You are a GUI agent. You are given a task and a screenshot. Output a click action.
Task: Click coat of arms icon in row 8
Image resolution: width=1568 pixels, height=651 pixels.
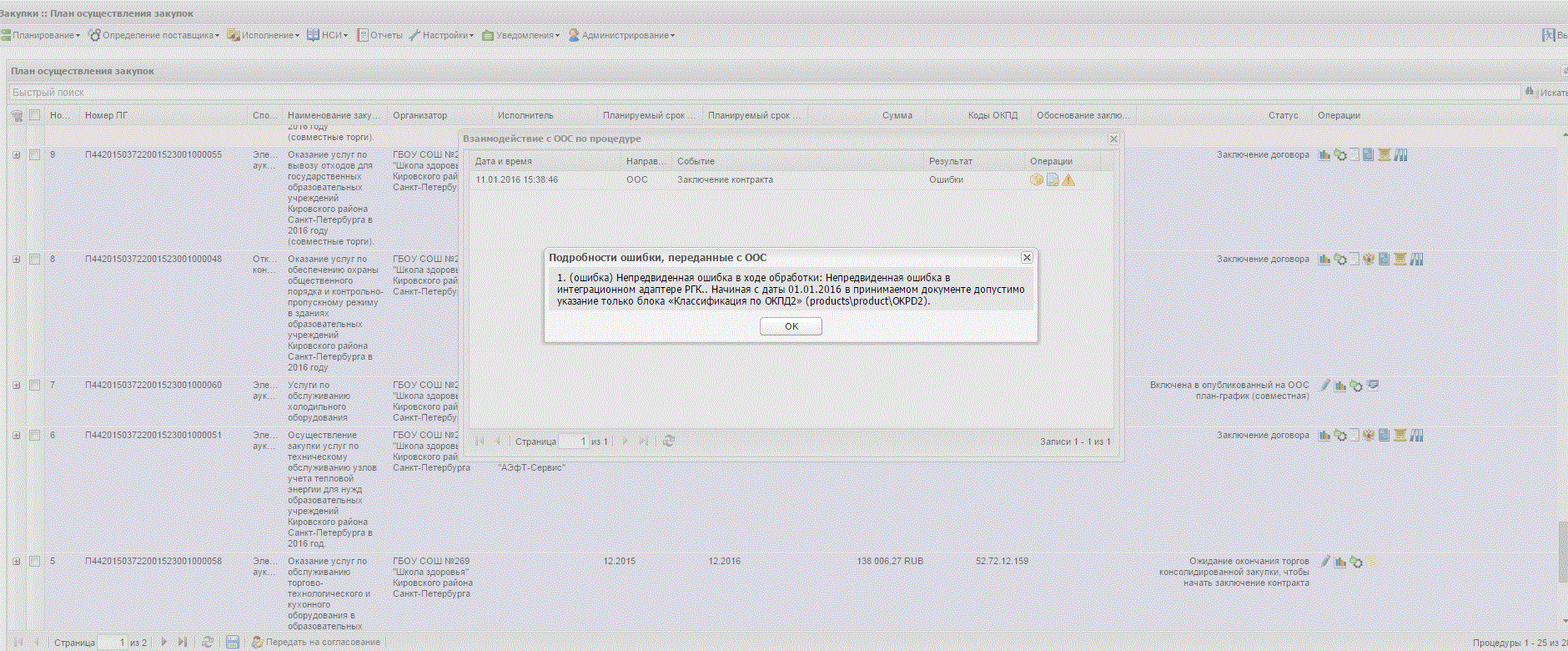1369,259
